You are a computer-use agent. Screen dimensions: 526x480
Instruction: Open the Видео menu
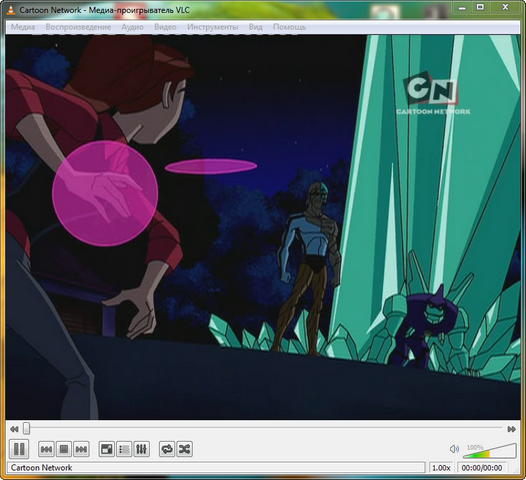tap(165, 27)
